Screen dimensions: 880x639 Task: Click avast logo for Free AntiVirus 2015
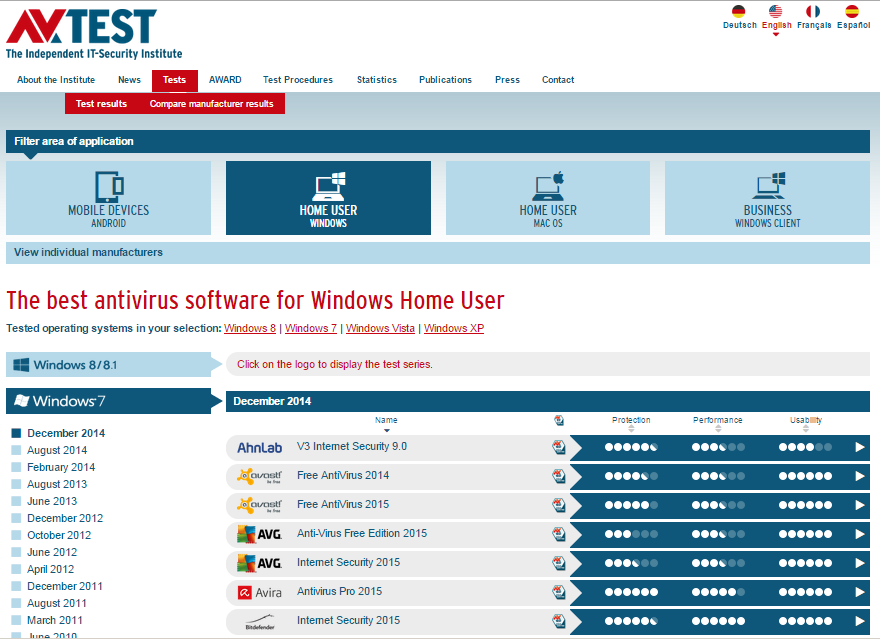pyautogui.click(x=259, y=505)
